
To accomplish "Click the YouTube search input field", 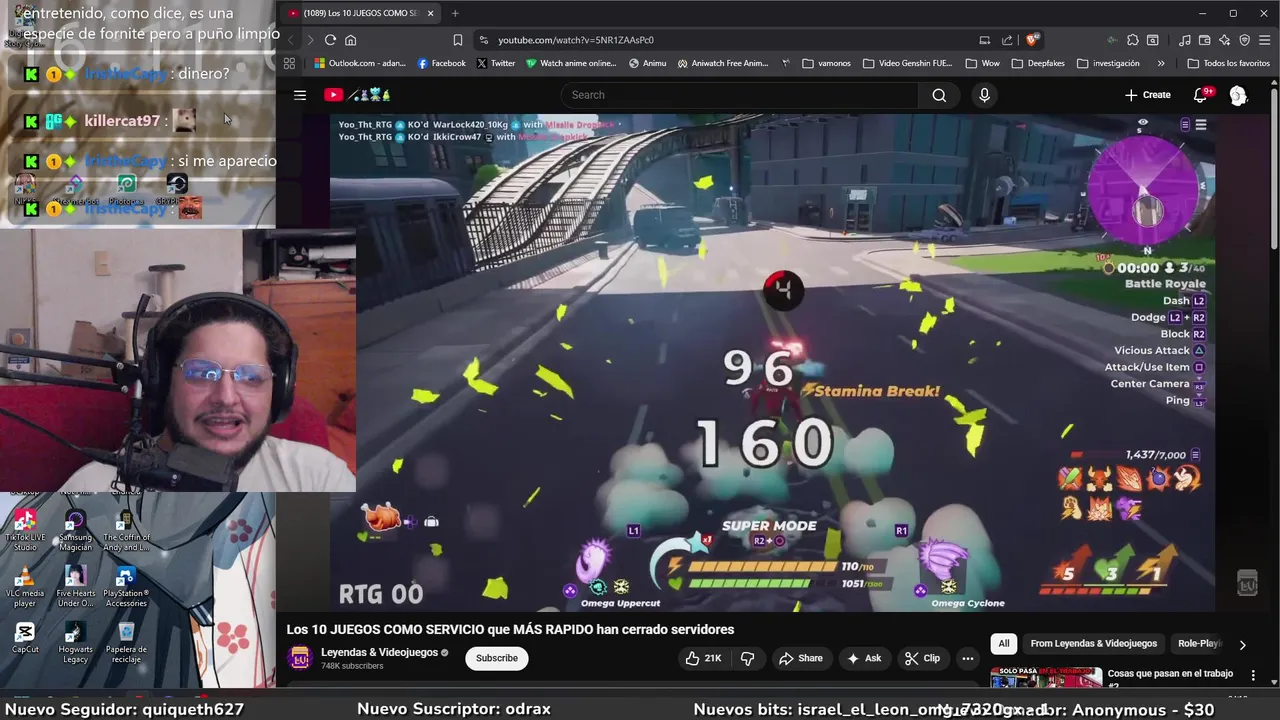I will click(740, 95).
